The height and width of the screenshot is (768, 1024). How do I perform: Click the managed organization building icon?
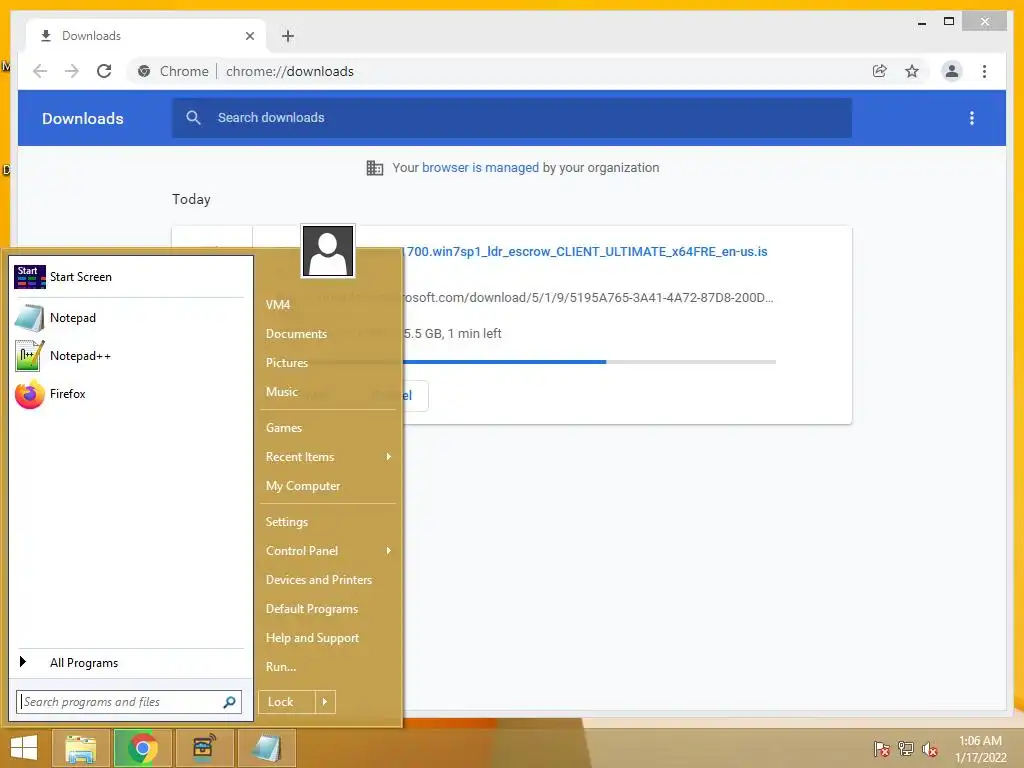[x=375, y=168]
